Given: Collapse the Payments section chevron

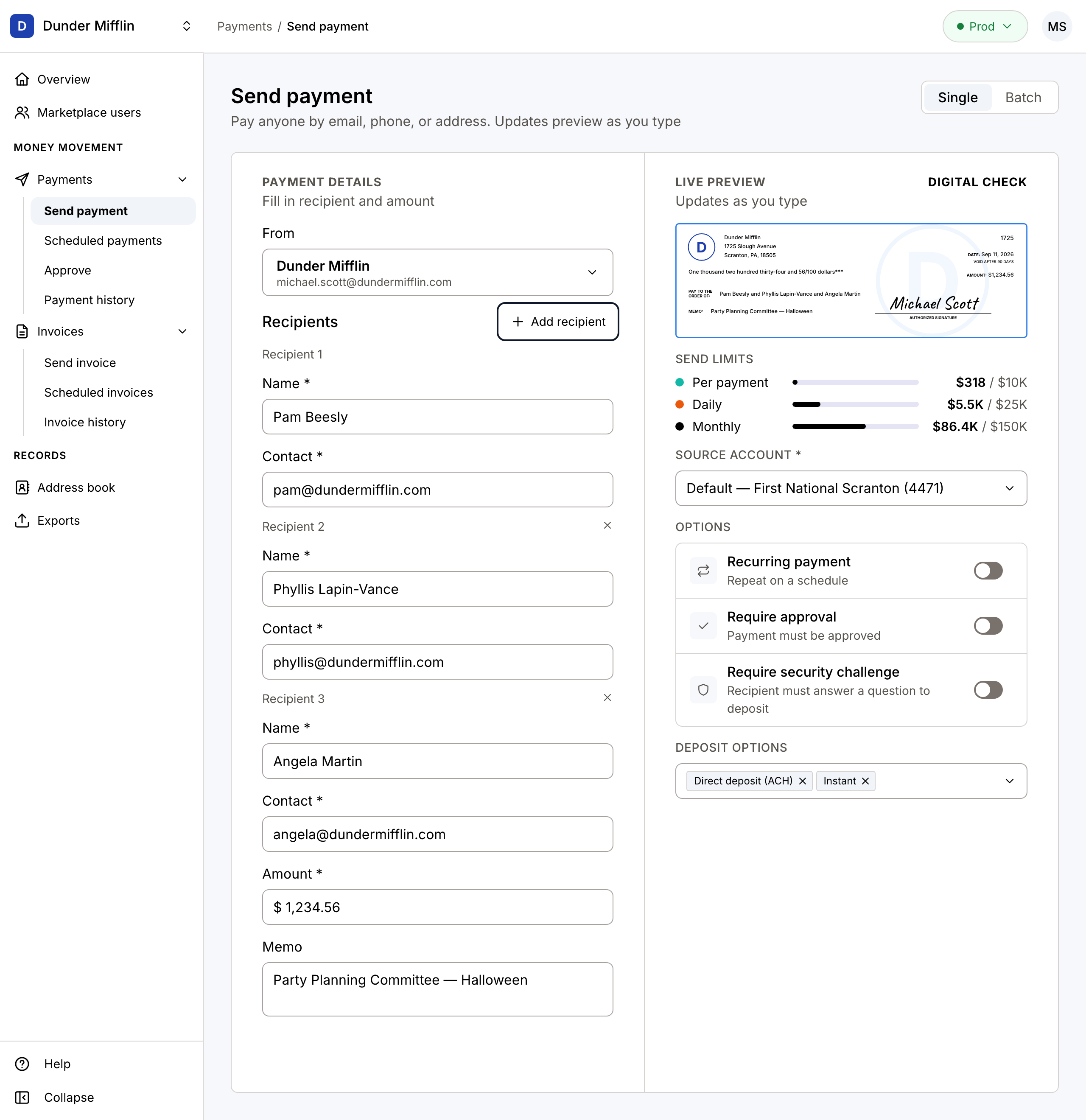Looking at the screenshot, I should (x=182, y=179).
